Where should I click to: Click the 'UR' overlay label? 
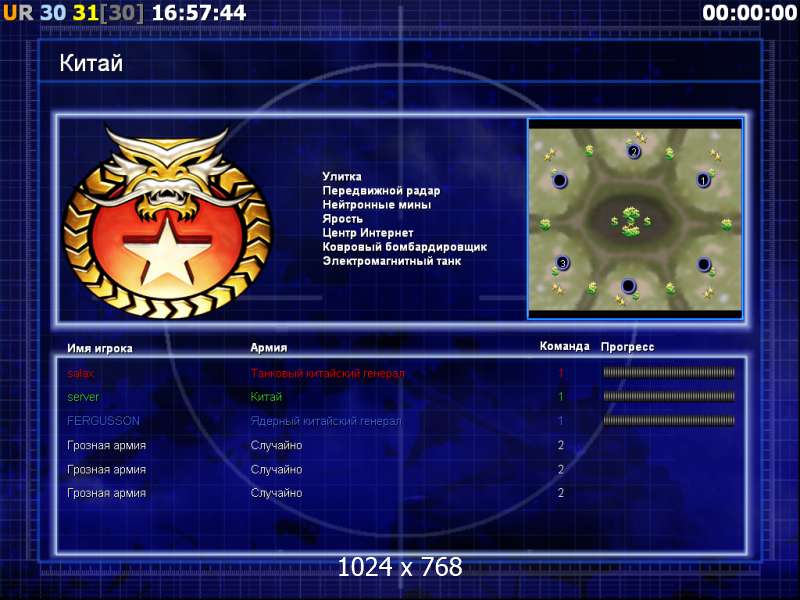point(18,12)
